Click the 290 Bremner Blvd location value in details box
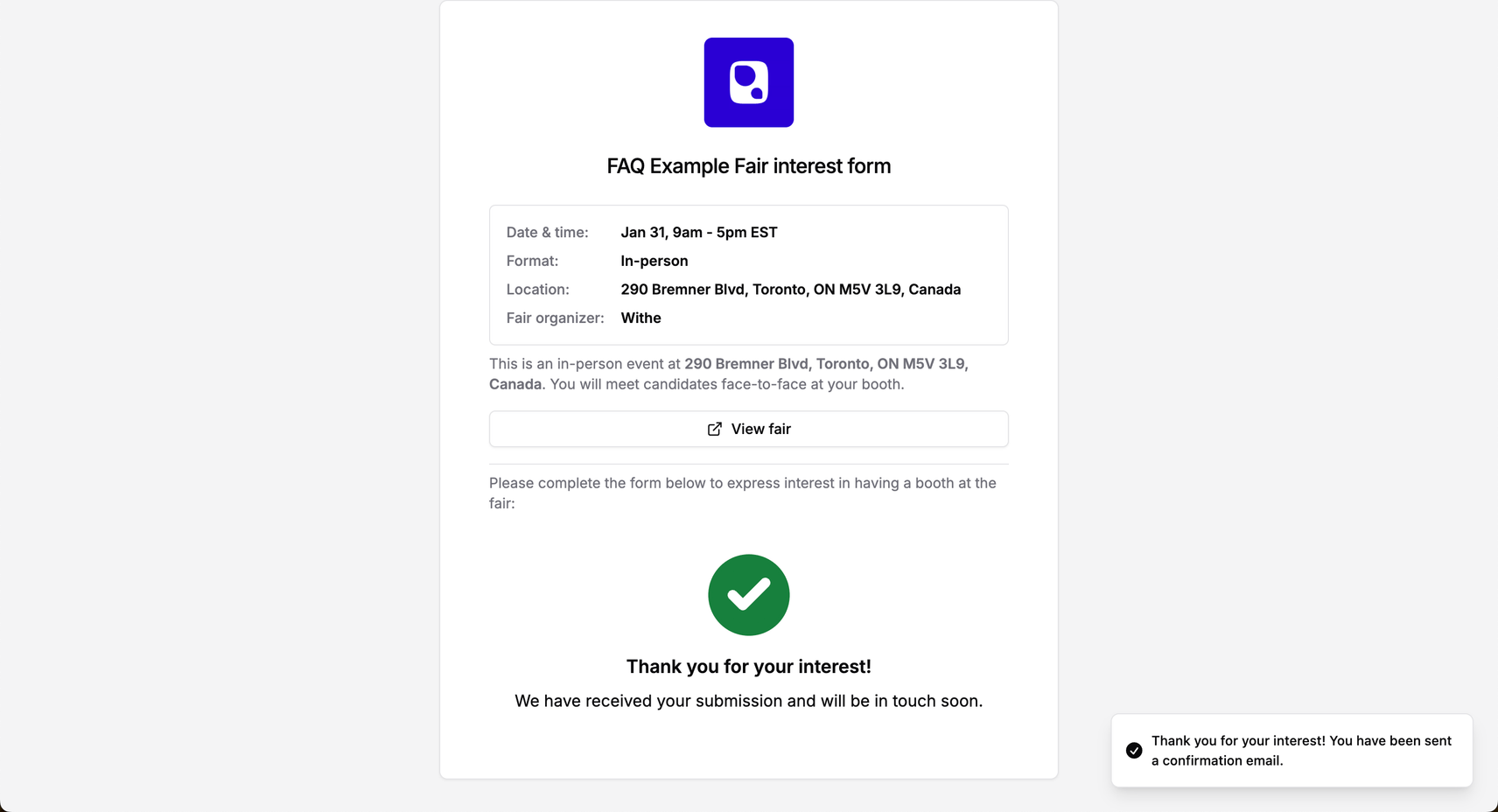This screenshot has height=812, width=1498. (x=791, y=290)
